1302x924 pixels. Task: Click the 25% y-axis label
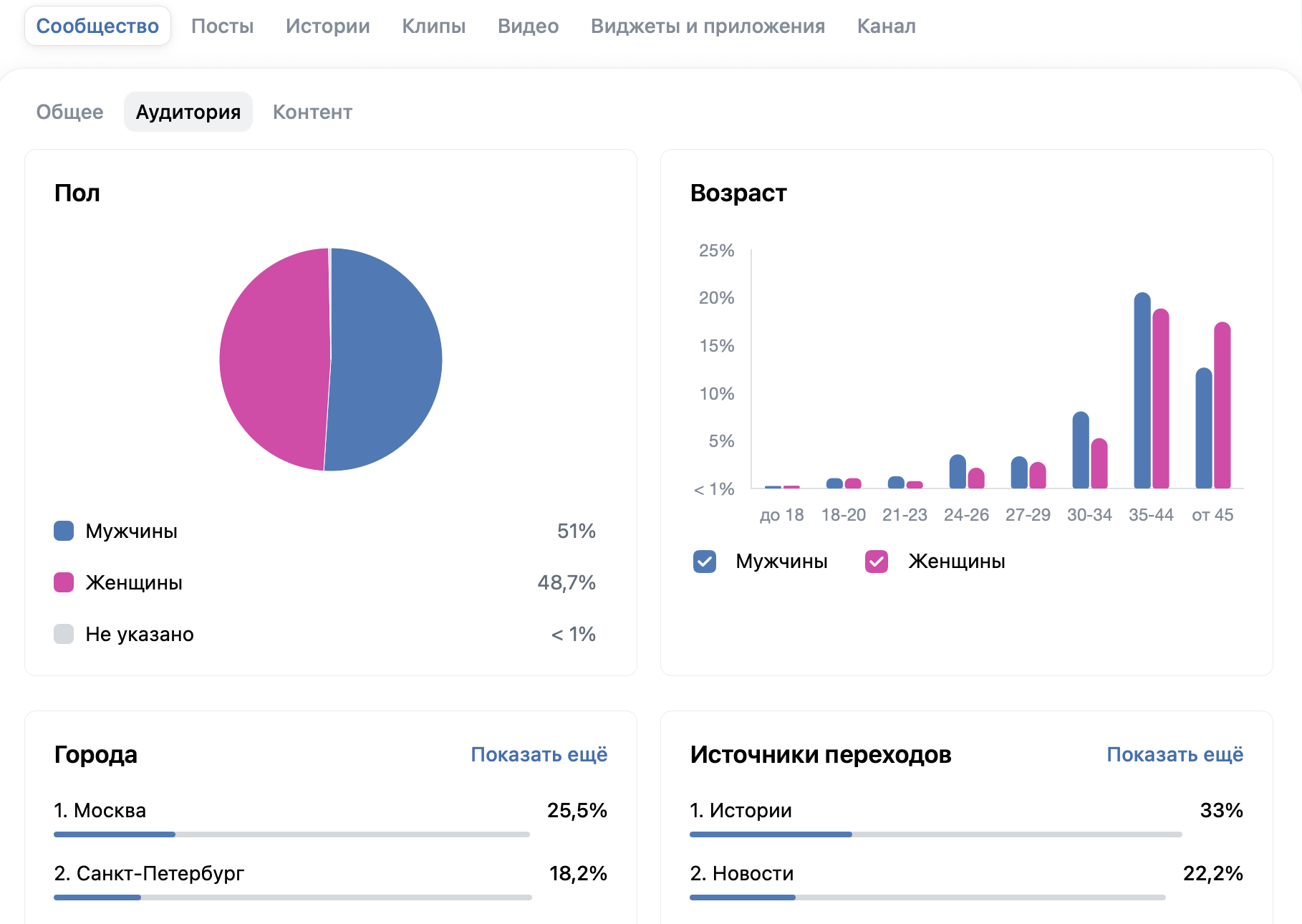tap(716, 251)
